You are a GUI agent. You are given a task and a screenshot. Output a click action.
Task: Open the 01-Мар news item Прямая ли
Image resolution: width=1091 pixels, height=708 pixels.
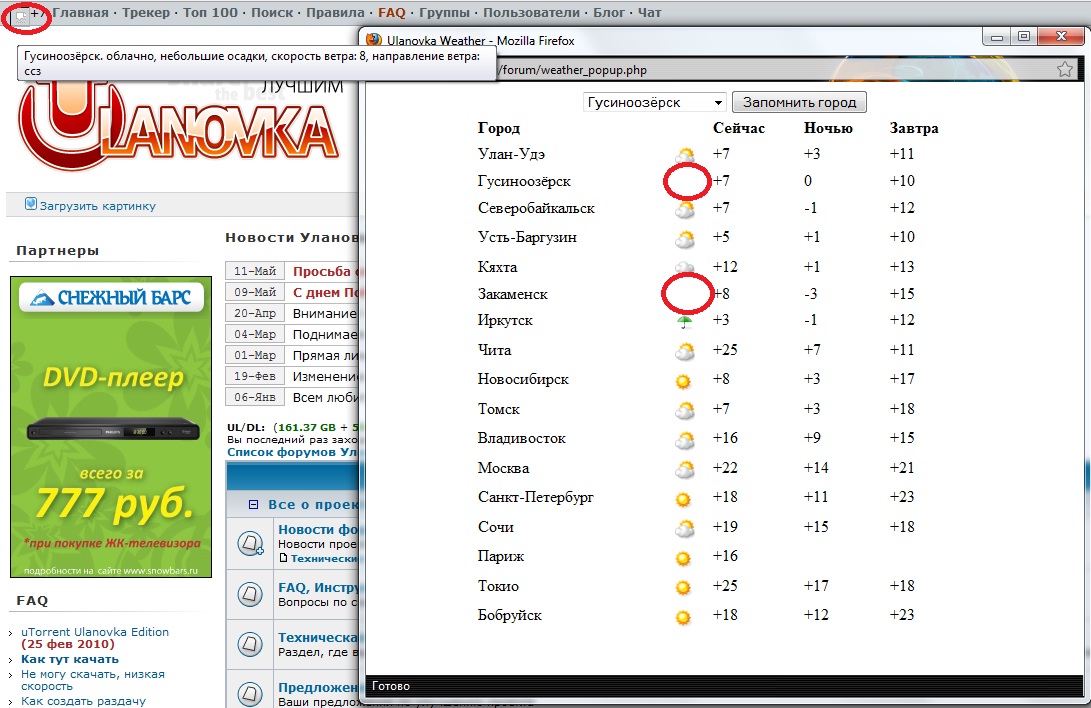(324, 355)
